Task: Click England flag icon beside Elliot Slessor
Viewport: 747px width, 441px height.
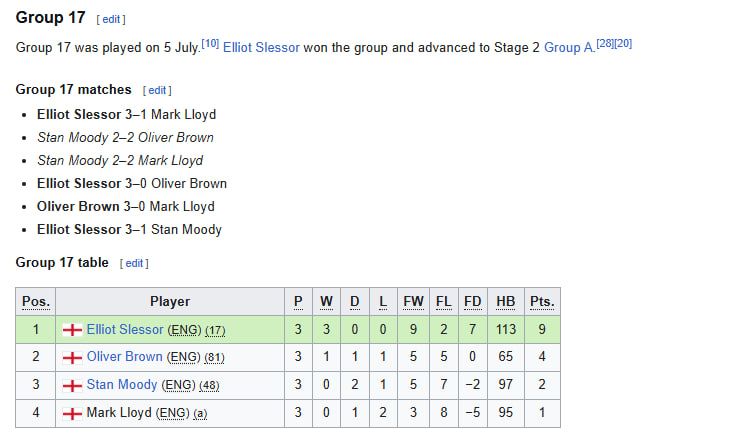Action: point(72,330)
